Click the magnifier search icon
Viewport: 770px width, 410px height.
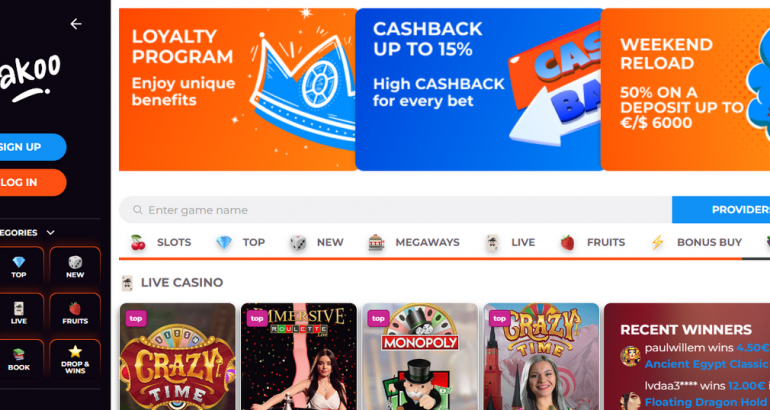point(138,210)
